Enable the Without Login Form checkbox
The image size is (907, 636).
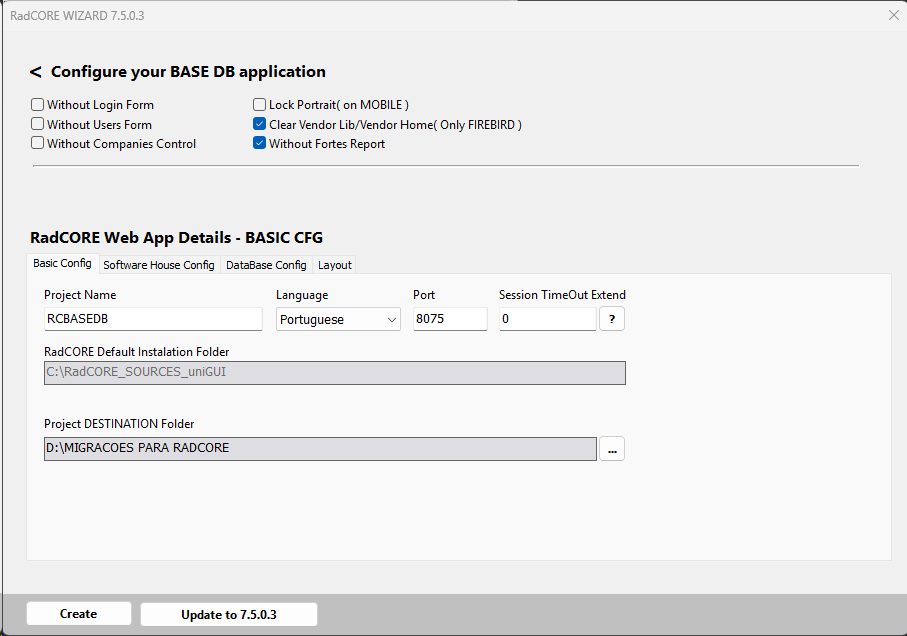click(x=38, y=105)
